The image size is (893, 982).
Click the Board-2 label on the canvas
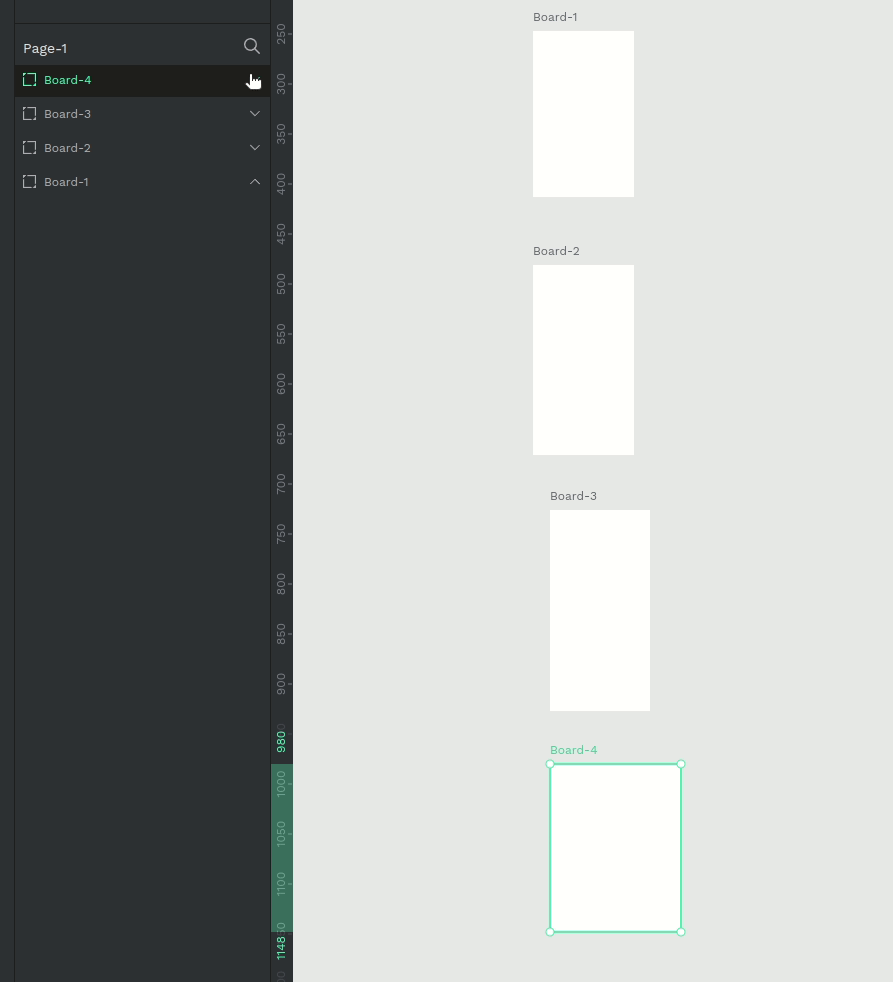click(x=556, y=251)
